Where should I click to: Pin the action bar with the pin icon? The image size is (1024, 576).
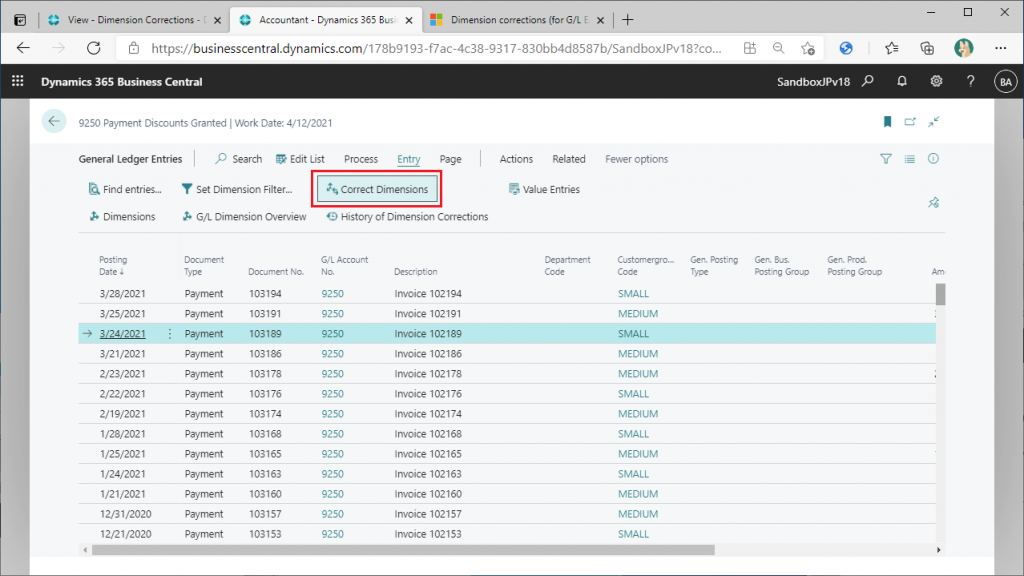(933, 203)
